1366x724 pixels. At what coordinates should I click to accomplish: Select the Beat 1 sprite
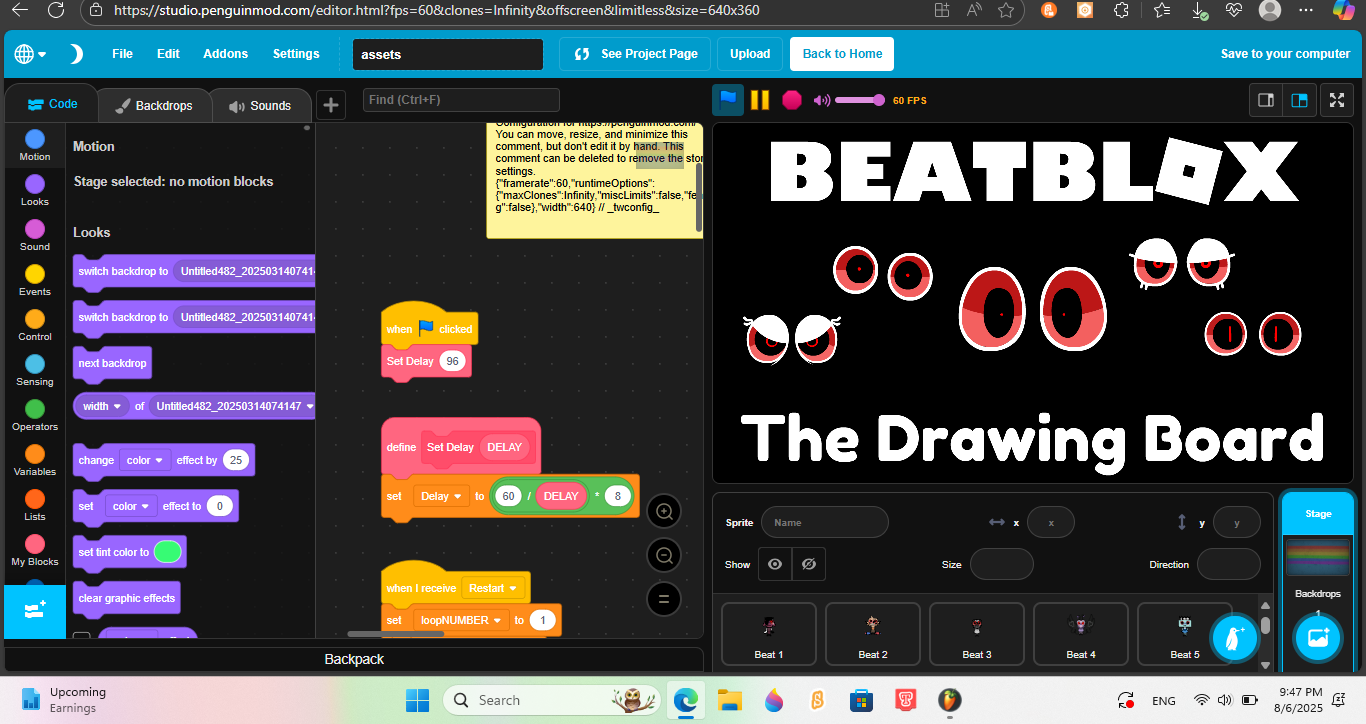pos(769,635)
